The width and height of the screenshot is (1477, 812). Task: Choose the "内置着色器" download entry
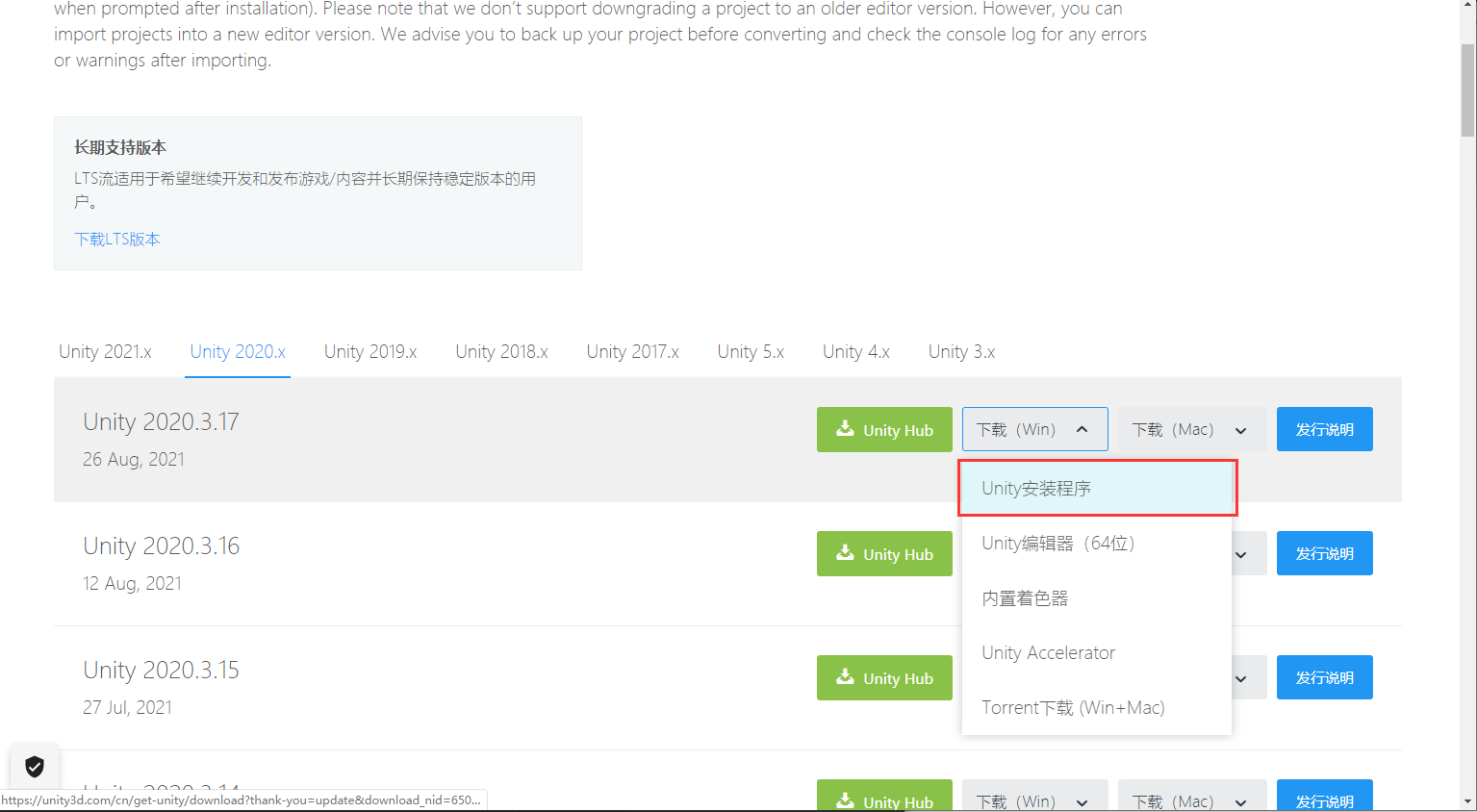click(x=1025, y=597)
